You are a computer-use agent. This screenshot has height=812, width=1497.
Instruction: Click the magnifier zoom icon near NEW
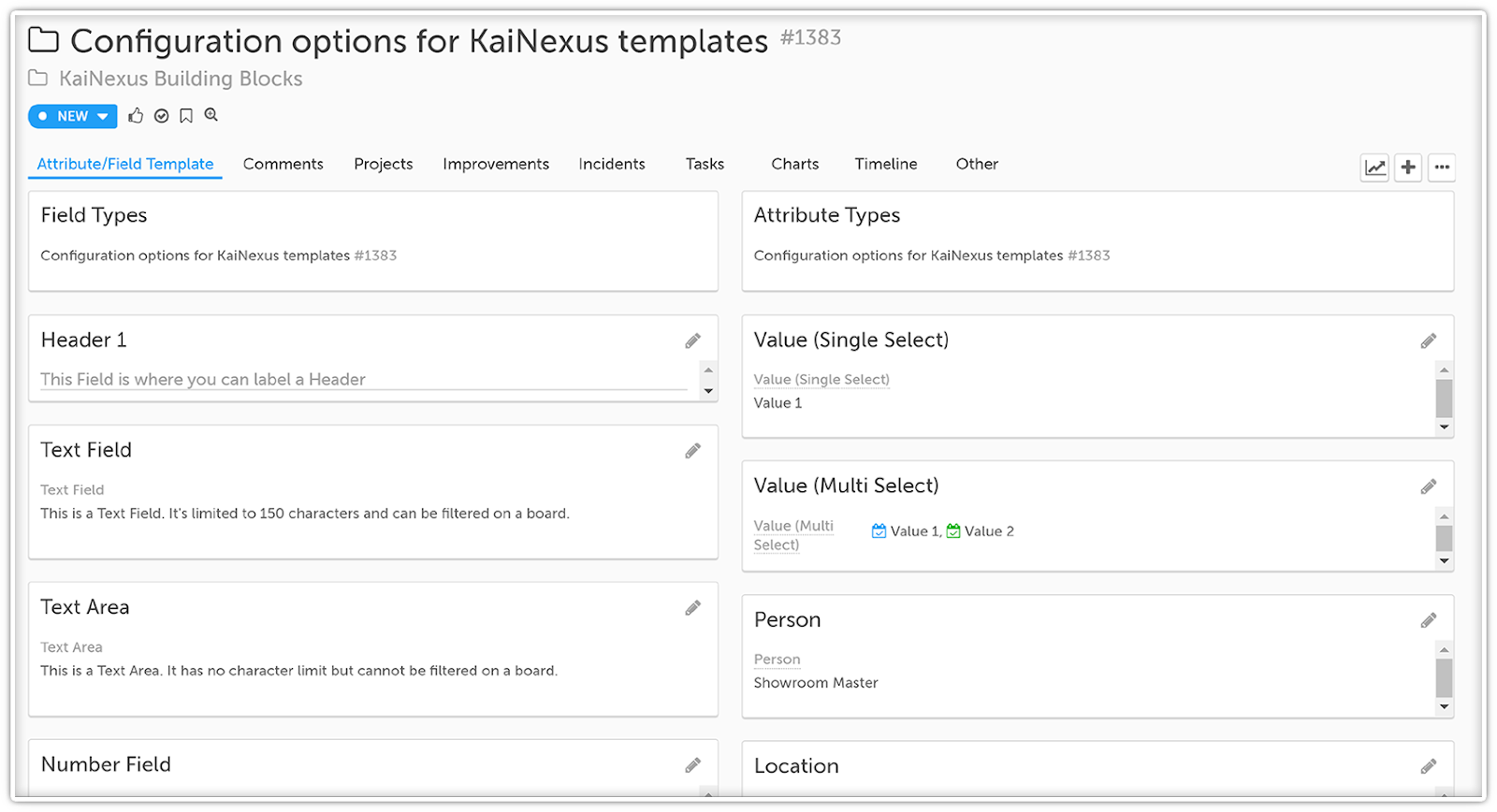coord(211,115)
